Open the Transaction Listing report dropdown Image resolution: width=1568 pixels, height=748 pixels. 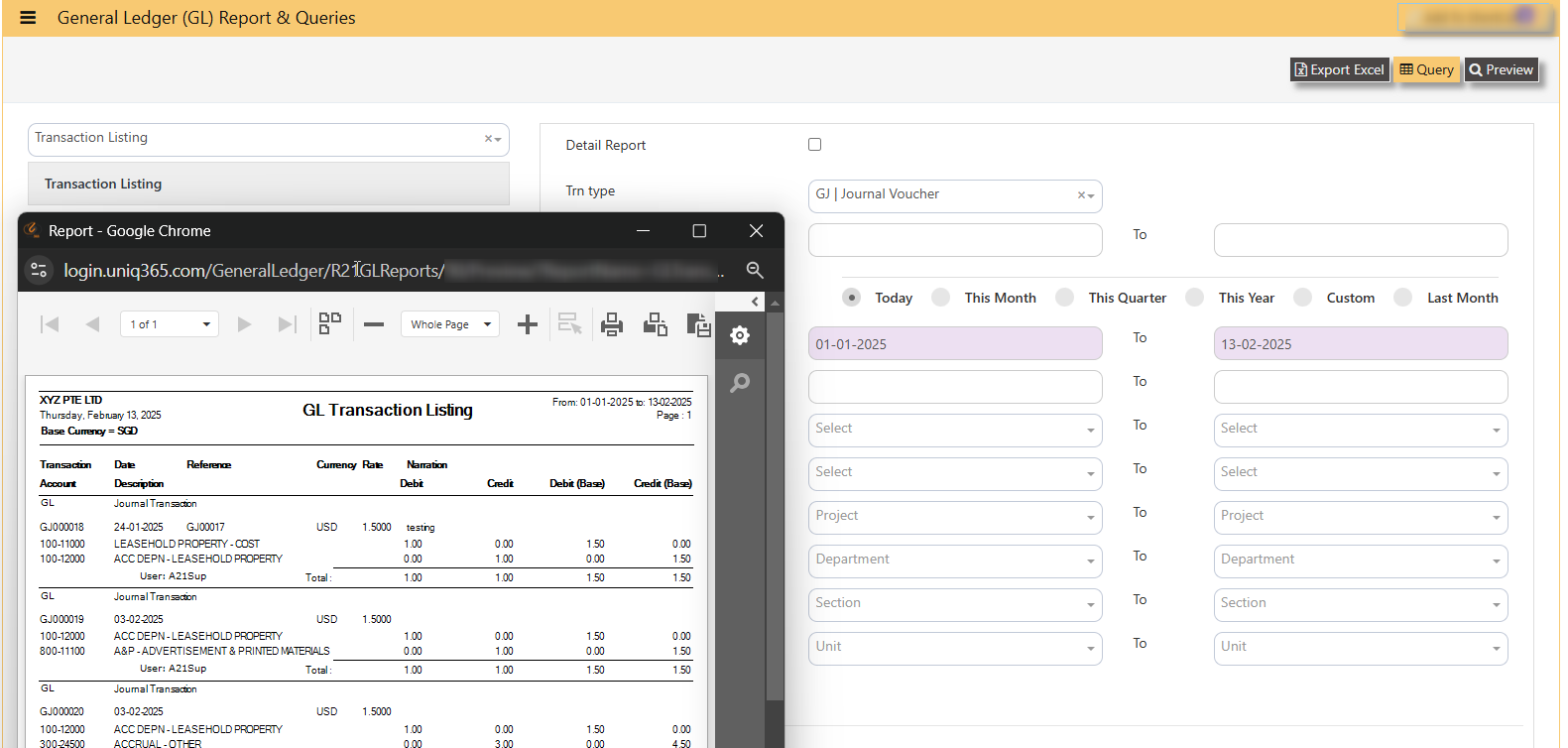tap(268, 139)
